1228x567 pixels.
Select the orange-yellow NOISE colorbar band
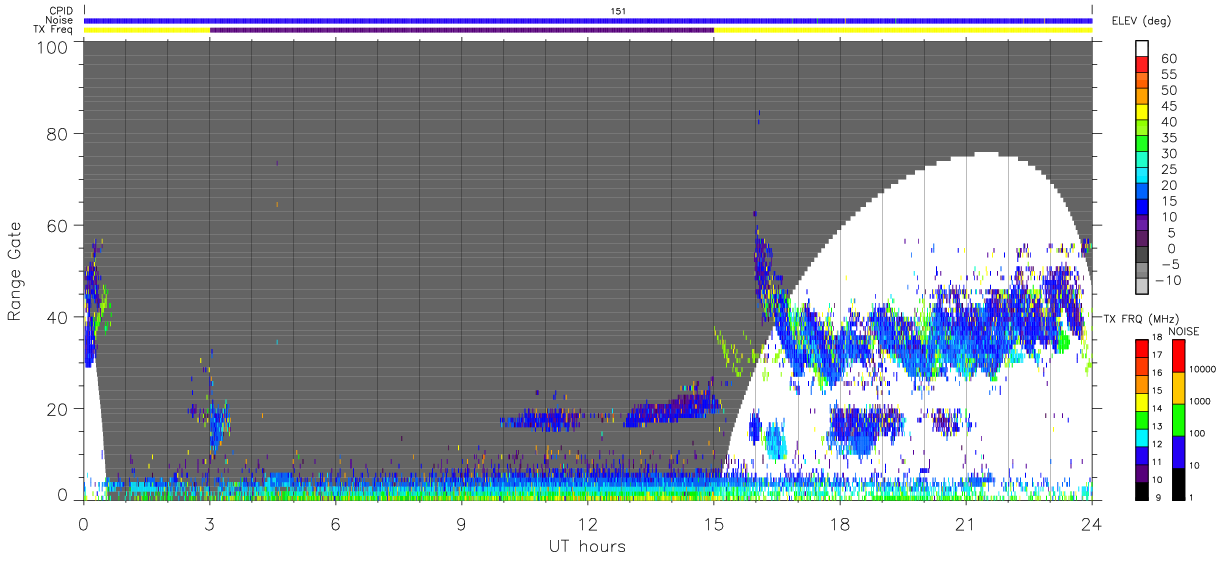coord(1177,388)
